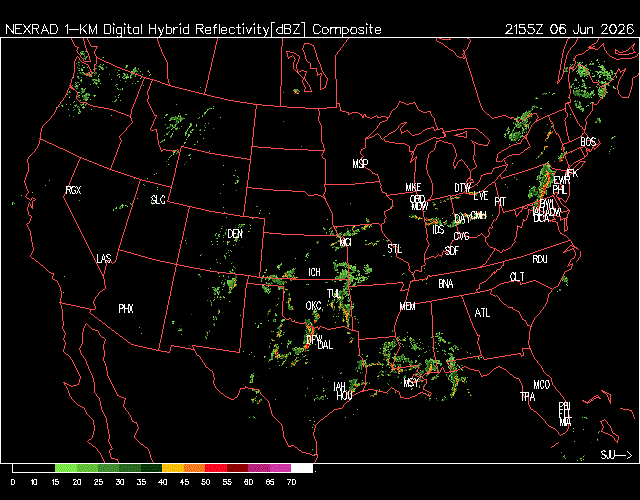The height and width of the screenshot is (500, 640).
Task: Click the legend value 40
Action: coord(162,482)
